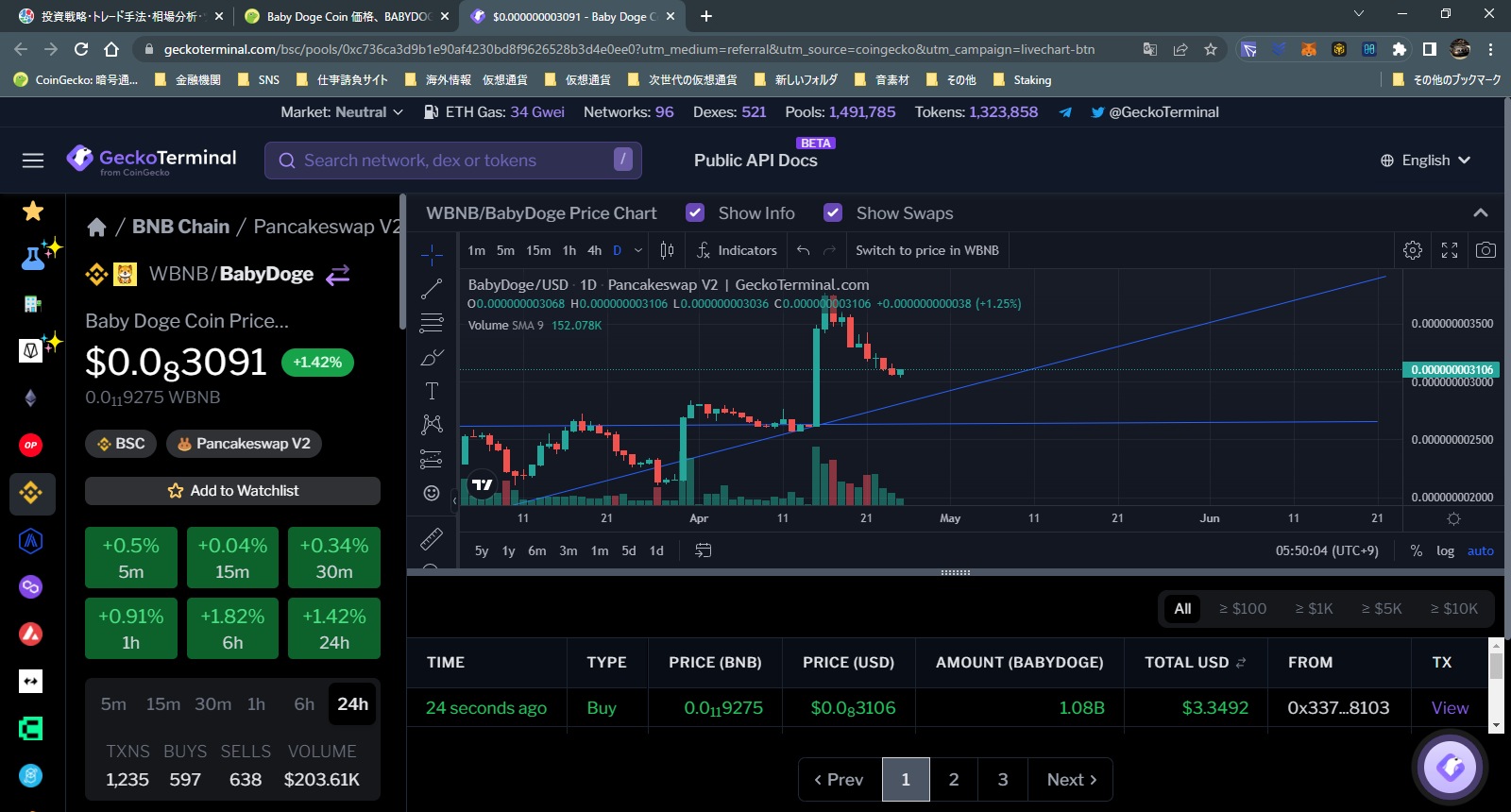Viewport: 1511px width, 812px height.
Task: Select the 5m stats tab
Action: click(113, 704)
